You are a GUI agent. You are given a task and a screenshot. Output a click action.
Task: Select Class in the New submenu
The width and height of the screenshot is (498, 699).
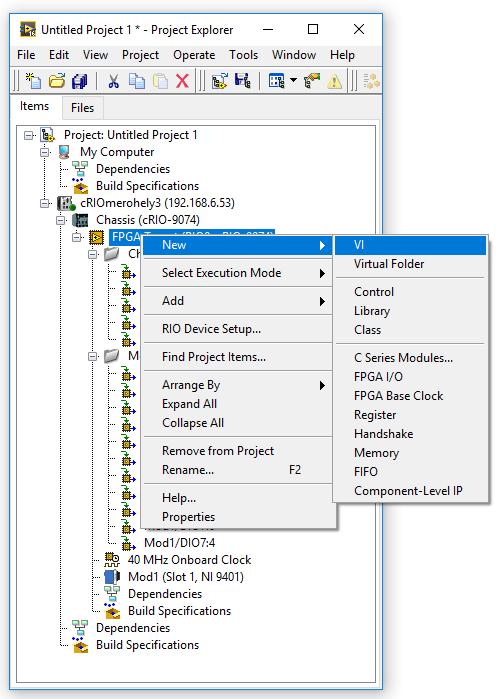tap(410, 330)
